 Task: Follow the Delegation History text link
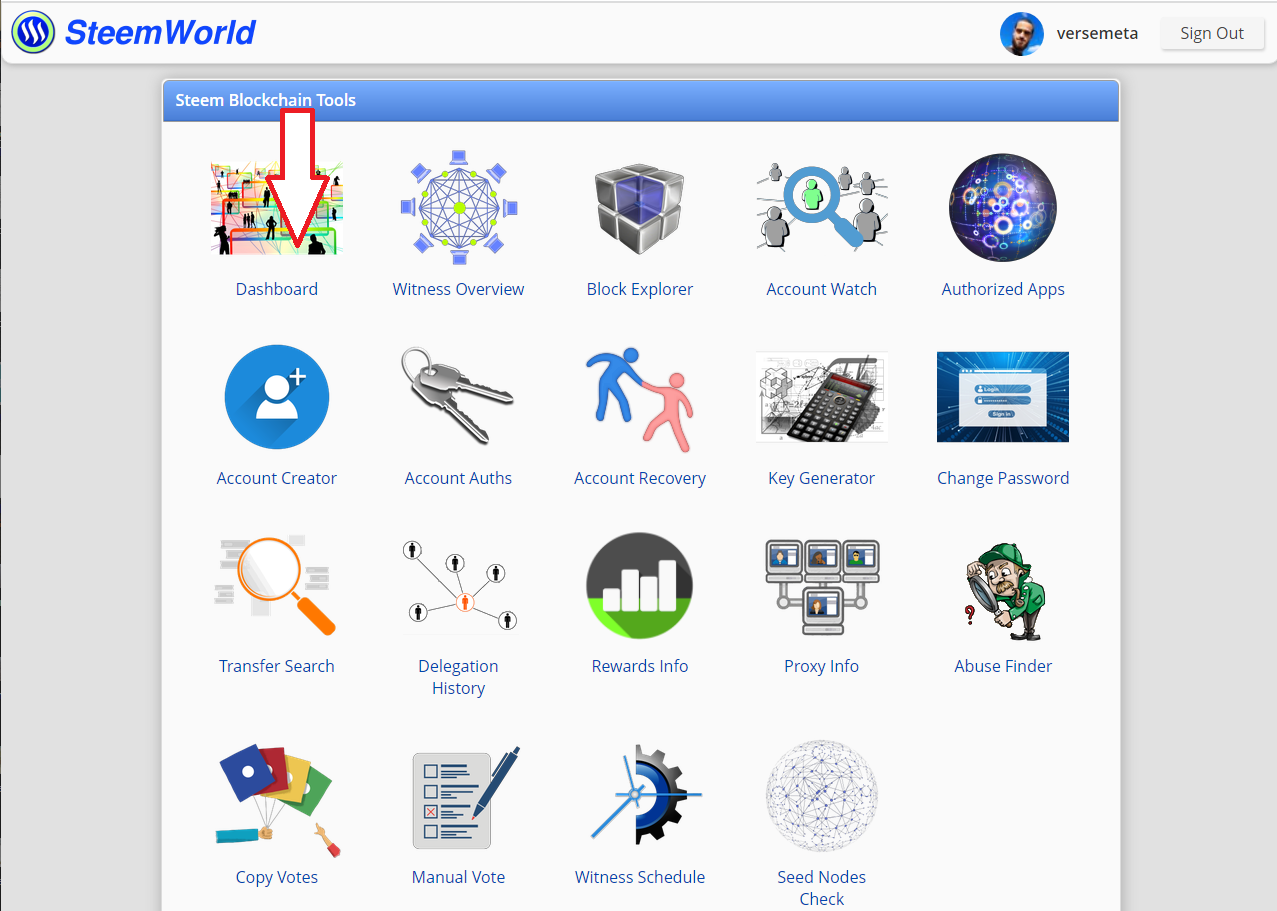tap(458, 677)
